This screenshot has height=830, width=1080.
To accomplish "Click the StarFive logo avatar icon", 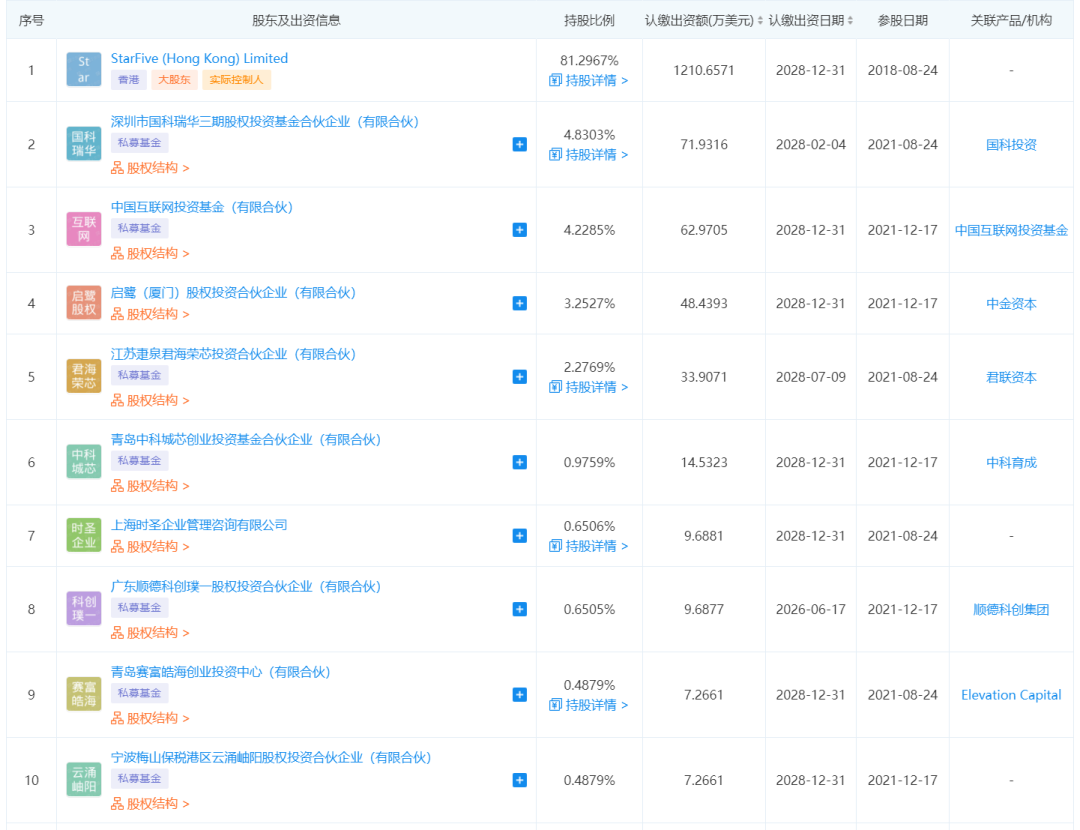I will pos(84,70).
